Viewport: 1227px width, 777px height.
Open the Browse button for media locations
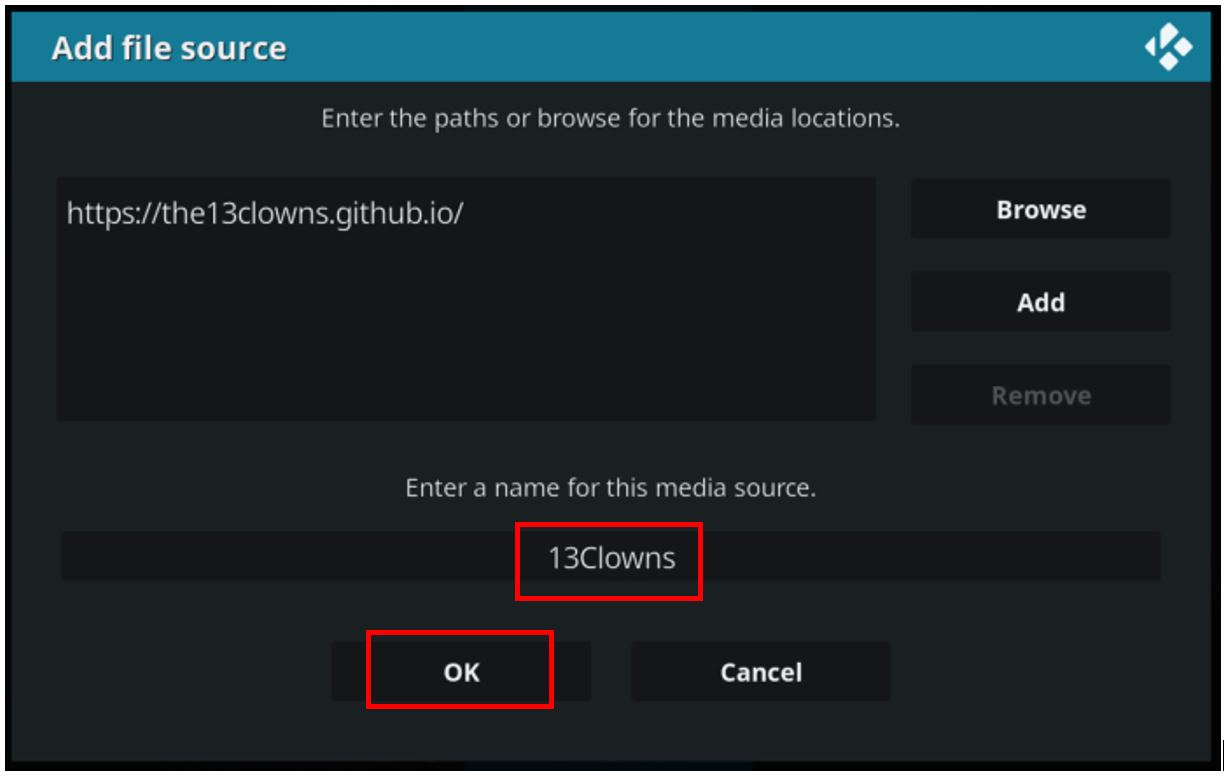[x=1040, y=209]
